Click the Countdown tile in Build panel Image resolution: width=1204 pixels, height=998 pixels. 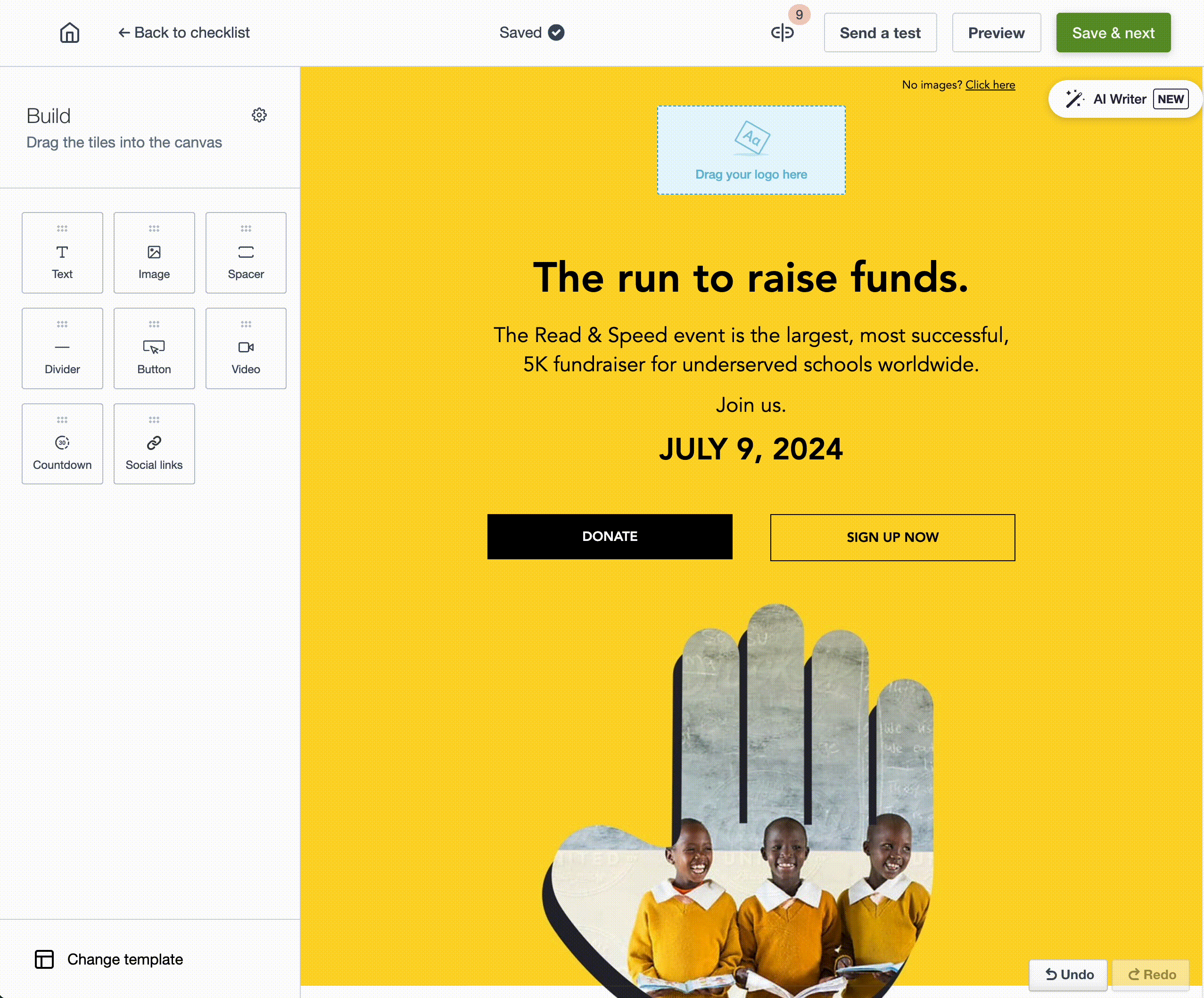(x=63, y=443)
